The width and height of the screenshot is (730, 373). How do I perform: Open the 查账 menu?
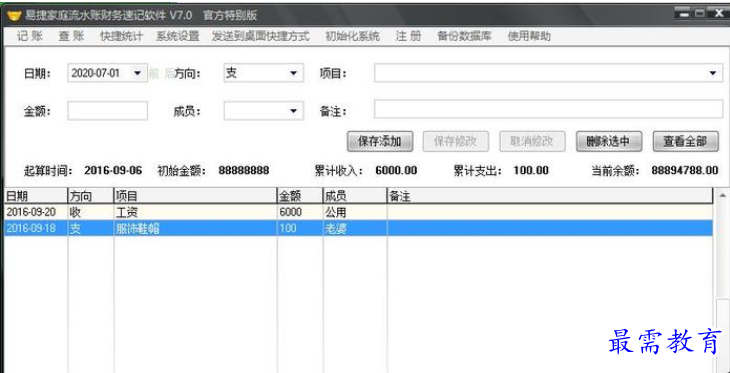pyautogui.click(x=71, y=36)
